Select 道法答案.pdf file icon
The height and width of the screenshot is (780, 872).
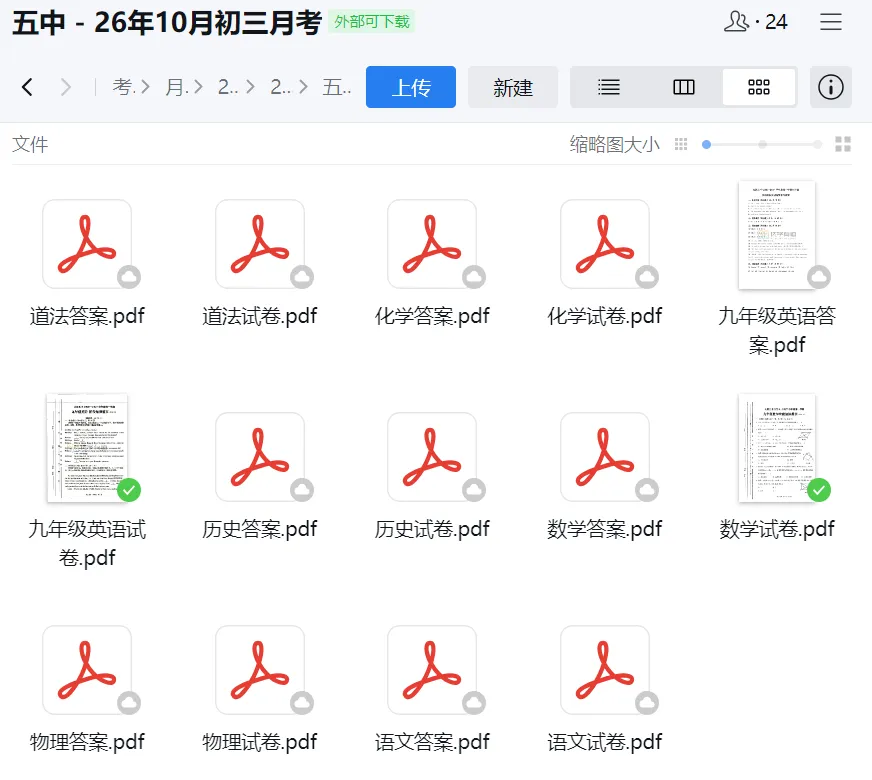click(x=87, y=244)
